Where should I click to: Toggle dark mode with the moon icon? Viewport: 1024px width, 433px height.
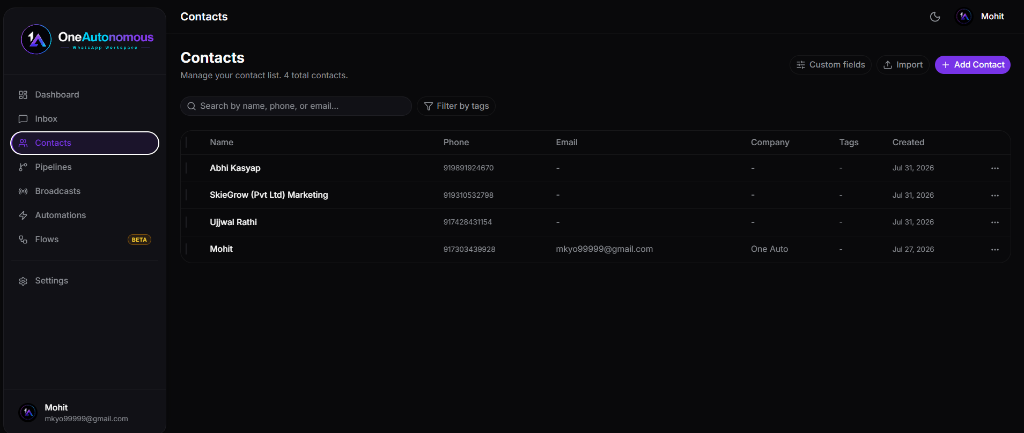[x=935, y=17]
